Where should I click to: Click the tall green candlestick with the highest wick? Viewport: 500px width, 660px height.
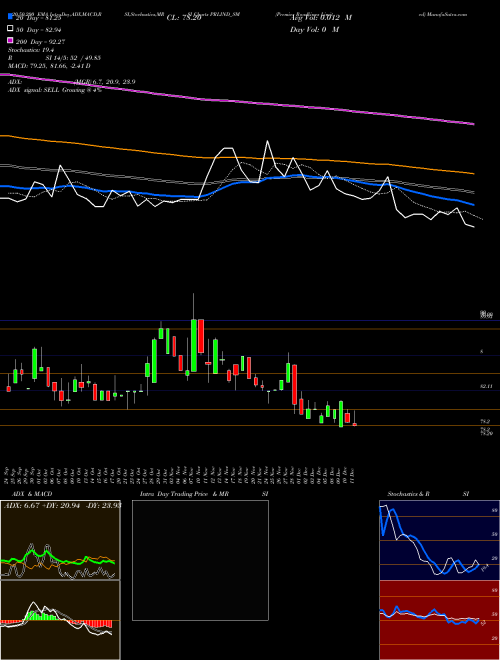[194, 345]
